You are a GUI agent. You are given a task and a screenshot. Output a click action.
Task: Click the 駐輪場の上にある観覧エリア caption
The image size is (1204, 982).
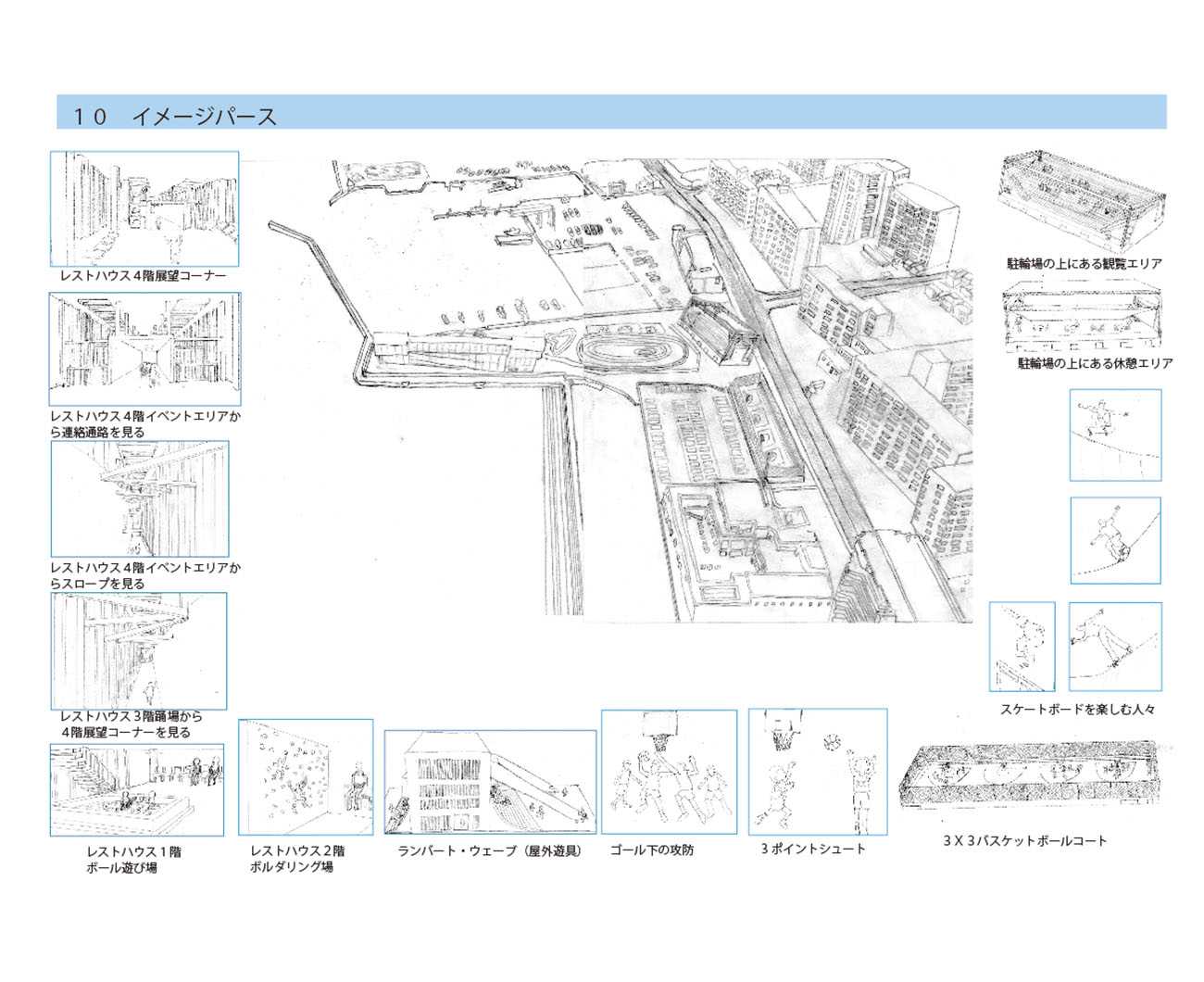coord(1084,264)
